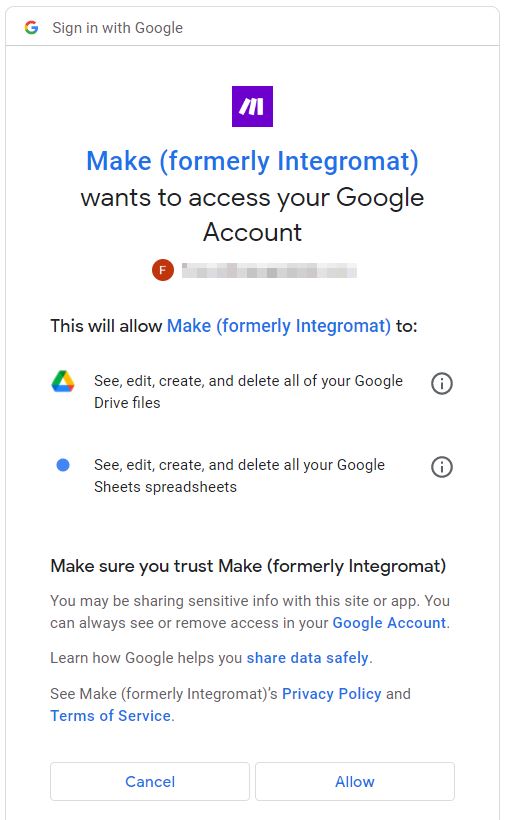Select the Google Drive files permission text

(x=249, y=392)
